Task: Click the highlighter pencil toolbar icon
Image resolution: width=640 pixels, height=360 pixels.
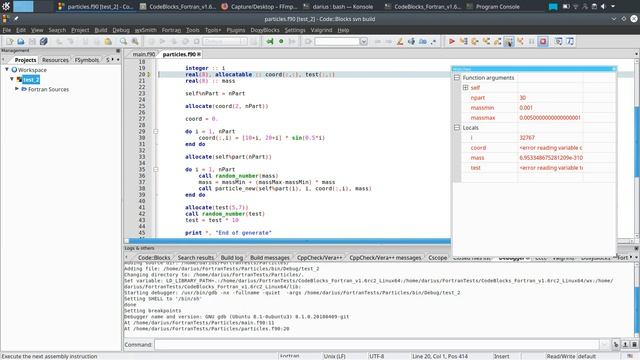Action: [x=400, y=41]
